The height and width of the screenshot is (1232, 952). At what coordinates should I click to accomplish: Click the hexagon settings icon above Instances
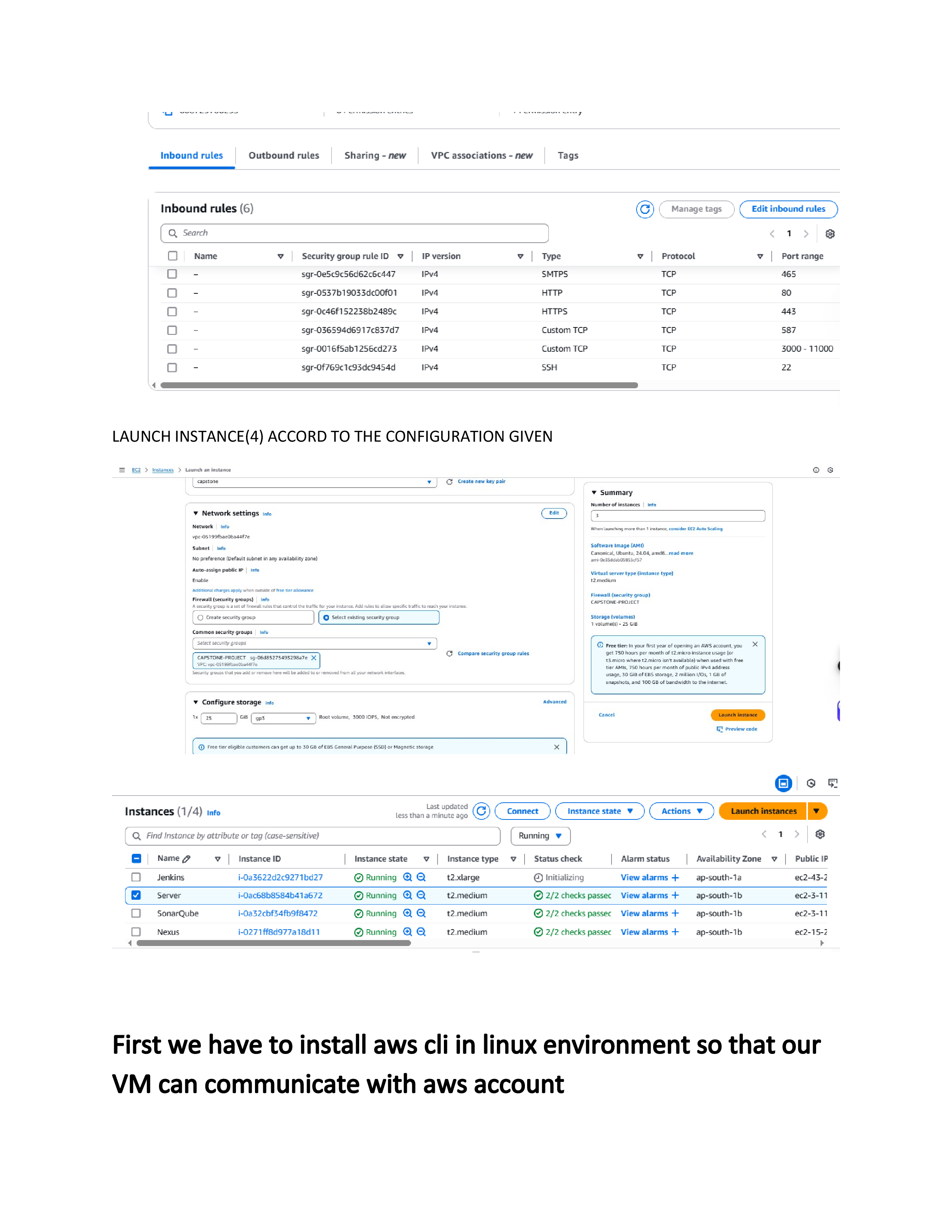tap(811, 784)
